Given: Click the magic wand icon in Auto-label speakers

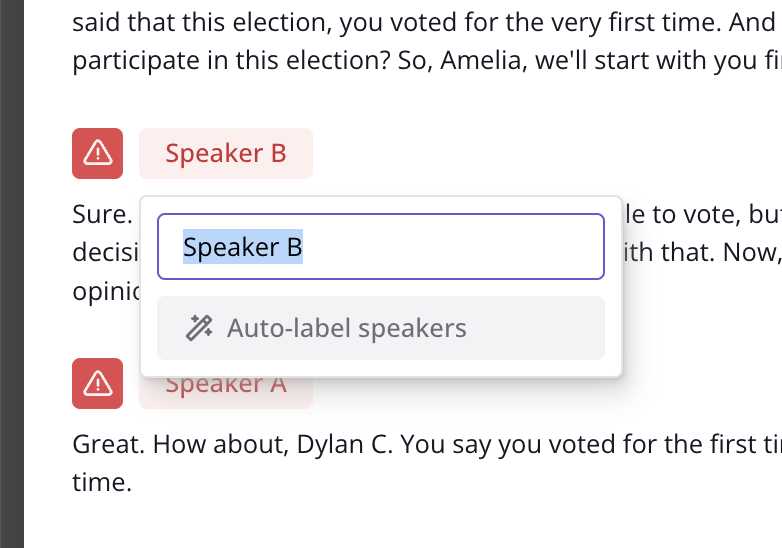Looking at the screenshot, I should 199,328.
